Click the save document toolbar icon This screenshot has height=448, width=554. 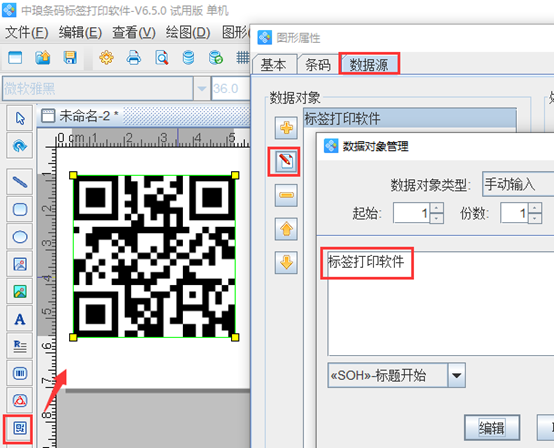[x=70, y=58]
